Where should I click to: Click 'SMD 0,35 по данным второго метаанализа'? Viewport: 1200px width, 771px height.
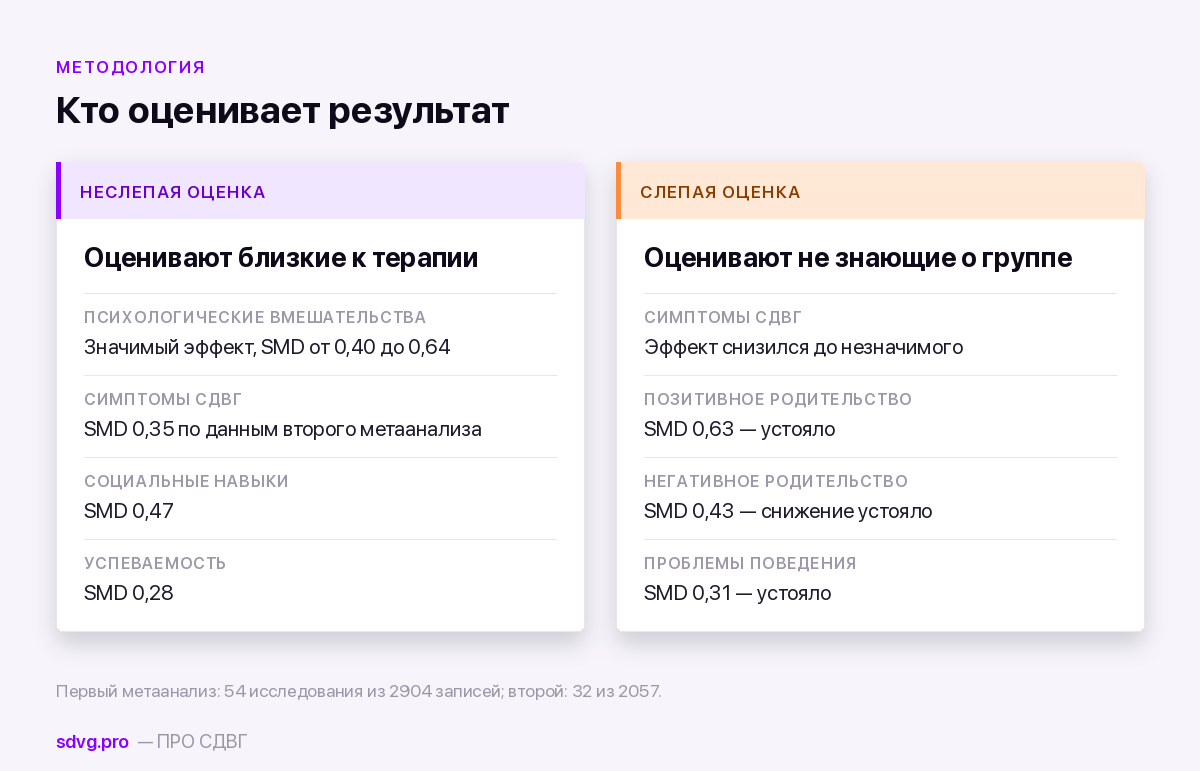point(283,429)
